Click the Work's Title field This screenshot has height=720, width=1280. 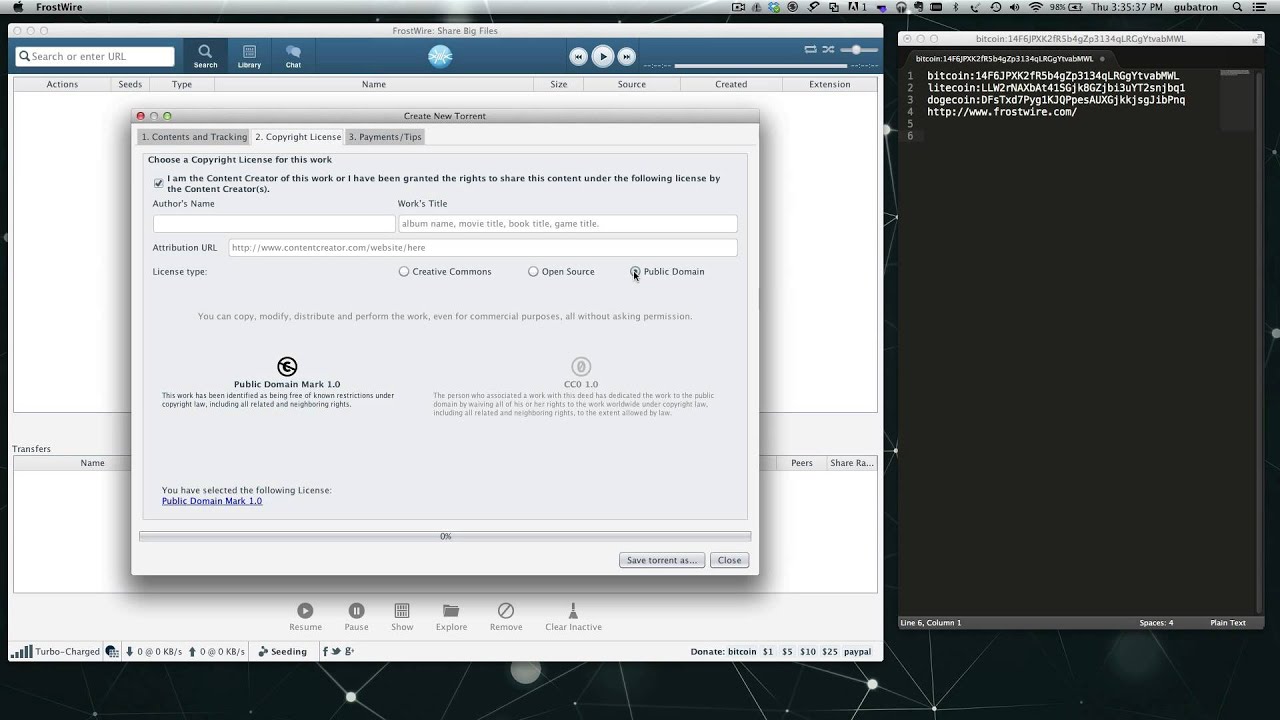point(567,224)
